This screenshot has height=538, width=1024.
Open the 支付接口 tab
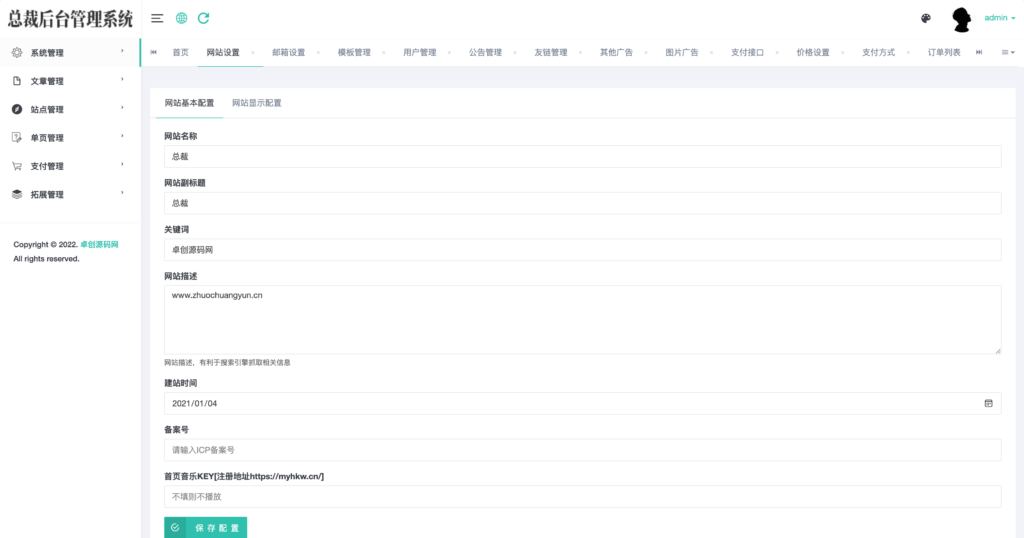(x=747, y=52)
